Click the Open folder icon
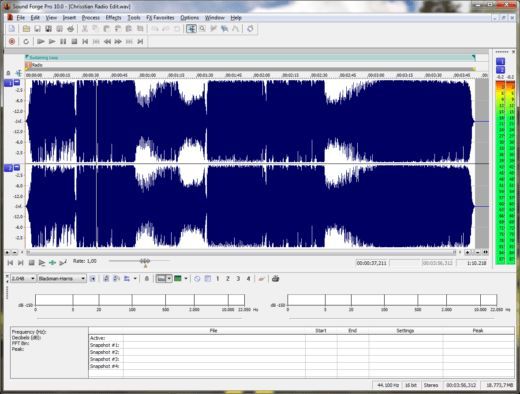This screenshot has width=520, height=394. [26, 29]
